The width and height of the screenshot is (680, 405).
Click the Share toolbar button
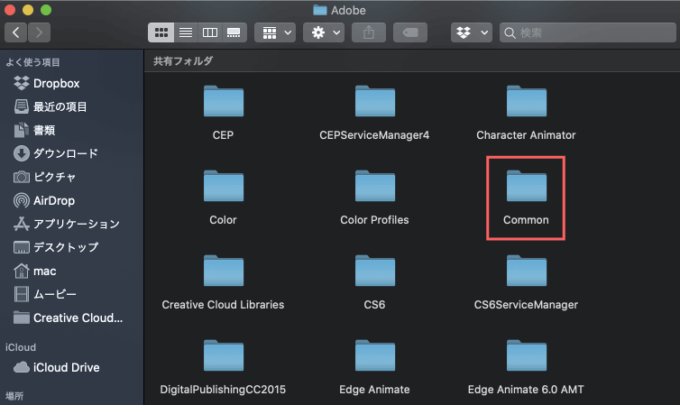pyautogui.click(x=369, y=33)
